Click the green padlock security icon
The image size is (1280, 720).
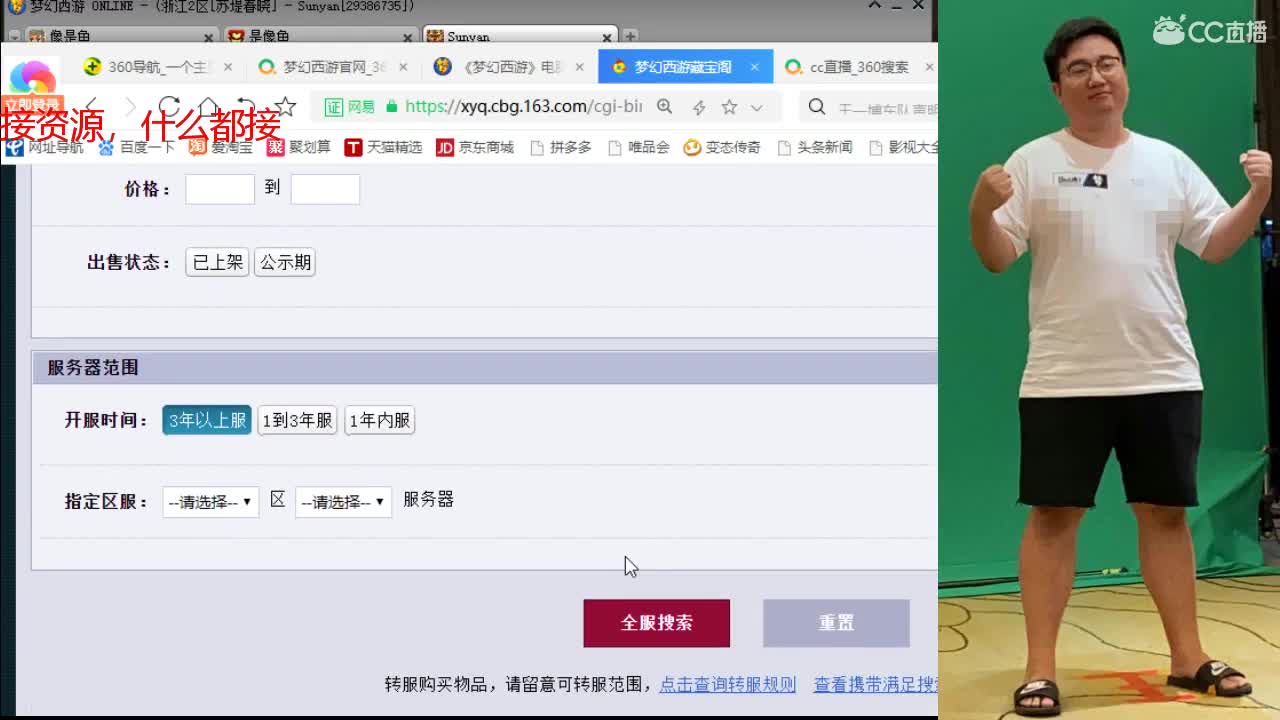[x=391, y=106]
